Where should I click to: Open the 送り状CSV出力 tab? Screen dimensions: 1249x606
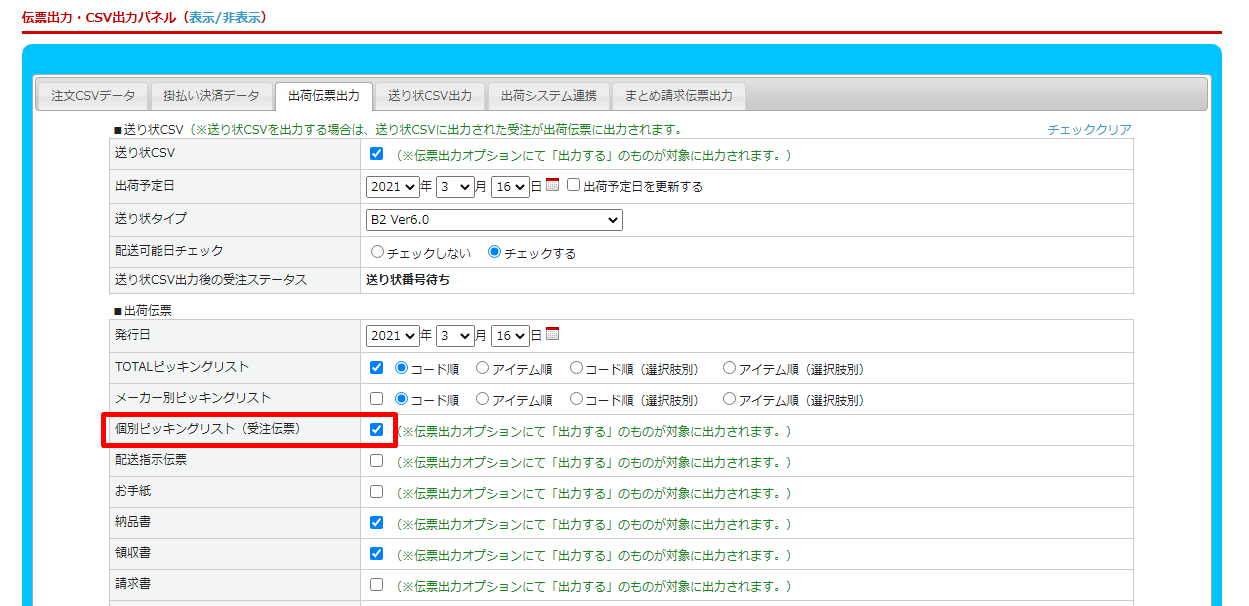click(x=430, y=96)
